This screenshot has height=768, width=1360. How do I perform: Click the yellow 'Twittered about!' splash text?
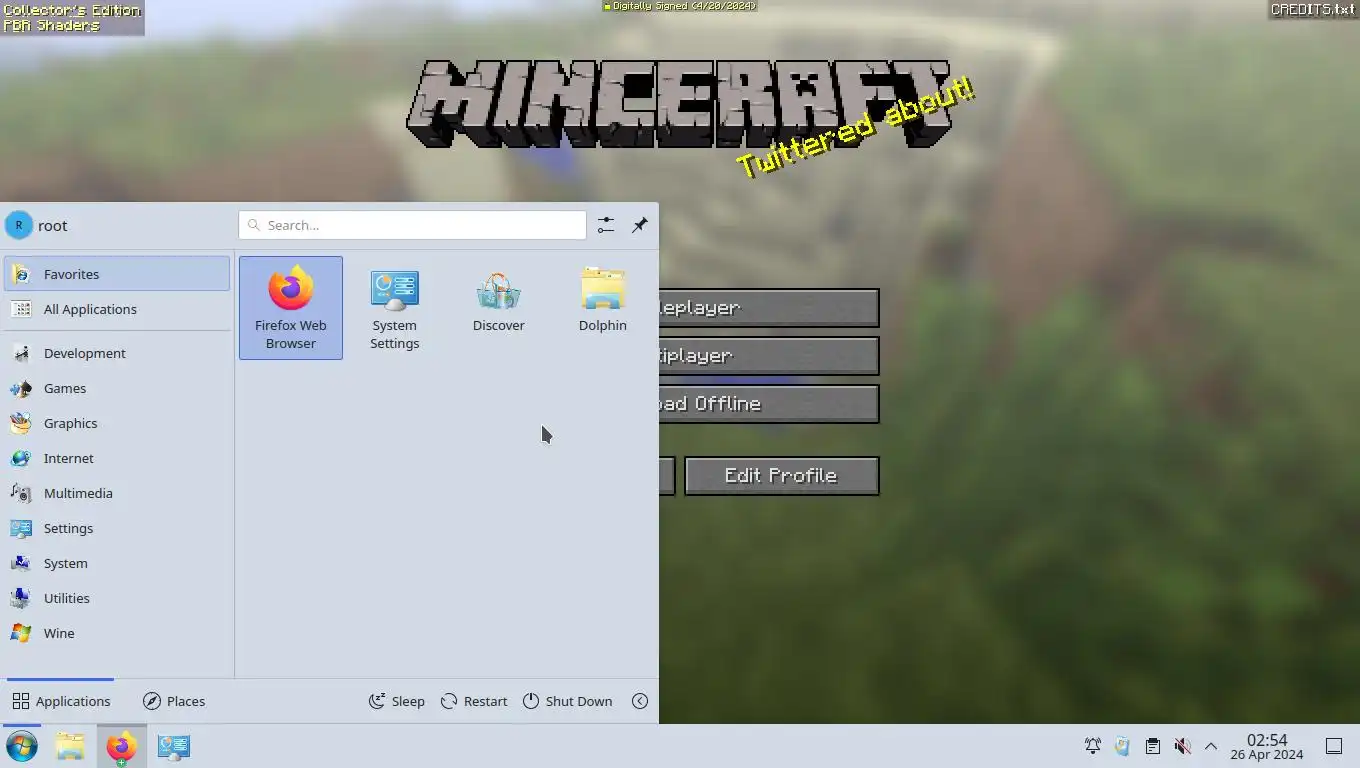click(856, 128)
